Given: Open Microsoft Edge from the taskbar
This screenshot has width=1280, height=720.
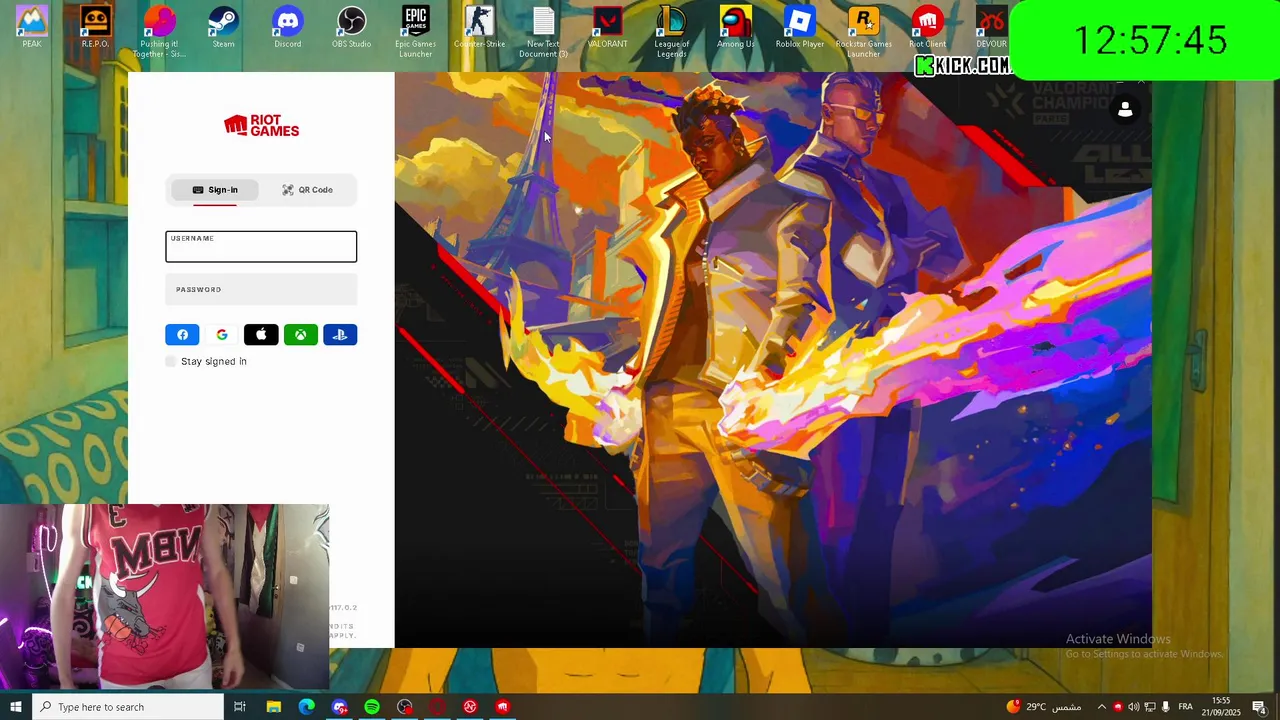Looking at the screenshot, I should tap(306, 707).
